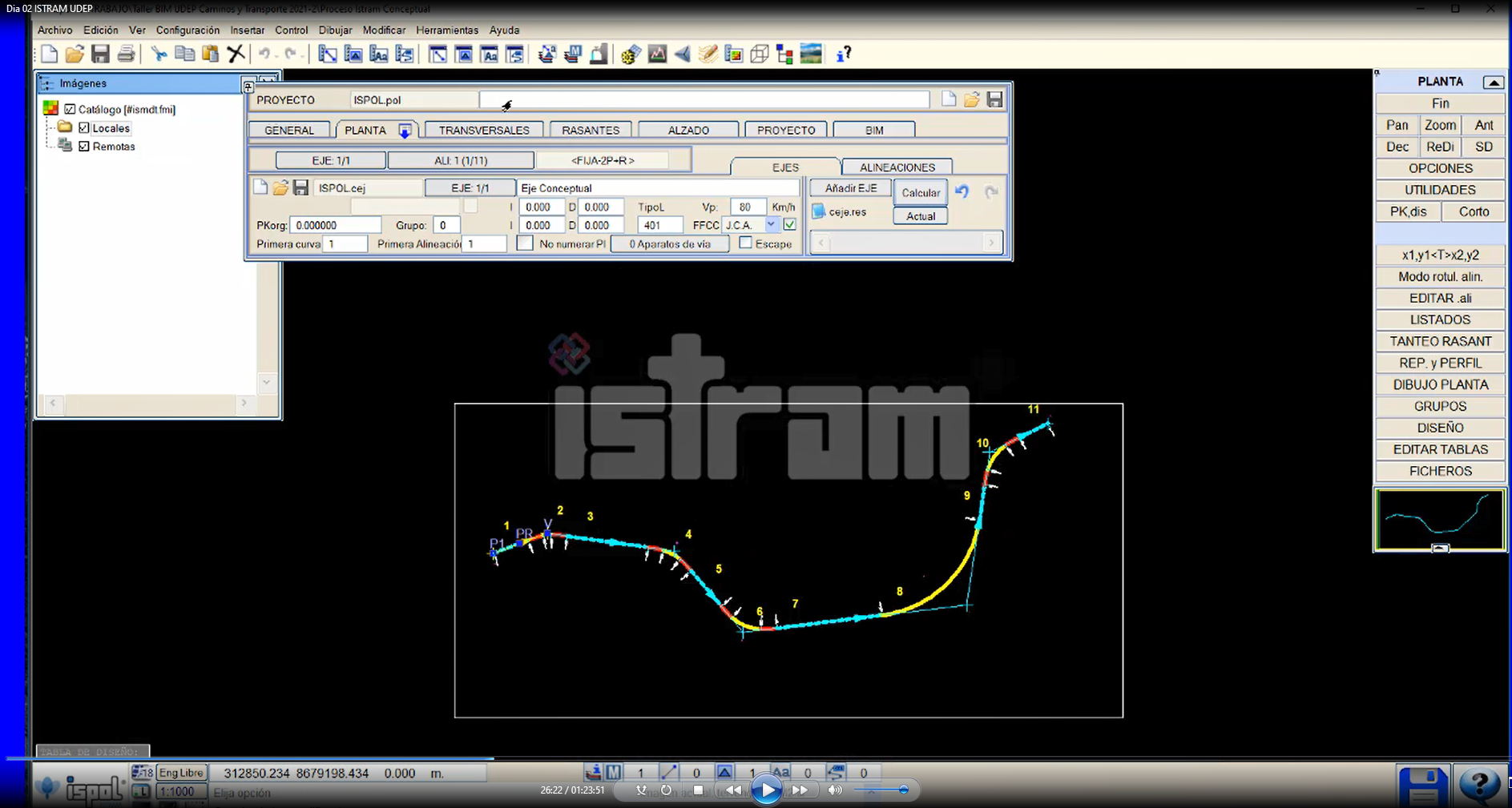Open the FFCC J.C.A. dropdown
Image resolution: width=1512 pixels, height=808 pixels.
[x=771, y=225]
